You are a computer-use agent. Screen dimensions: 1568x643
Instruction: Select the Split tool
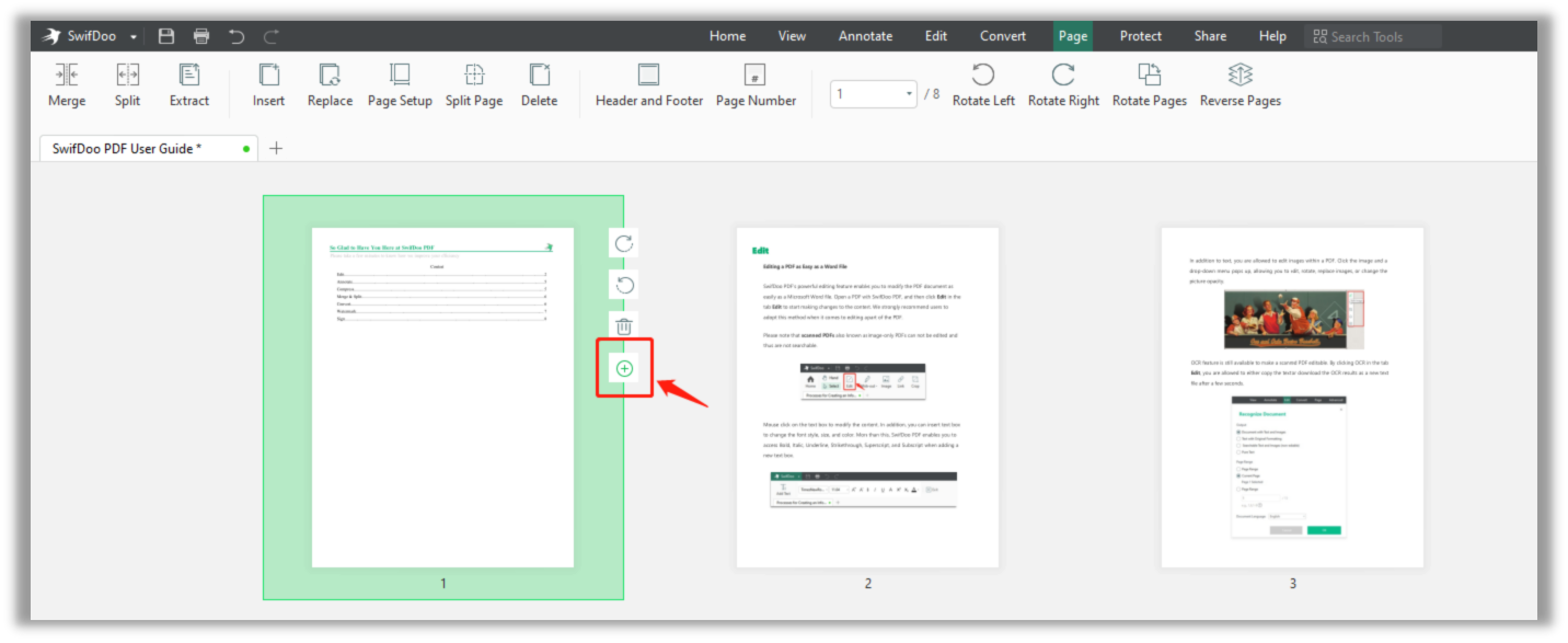[127, 84]
